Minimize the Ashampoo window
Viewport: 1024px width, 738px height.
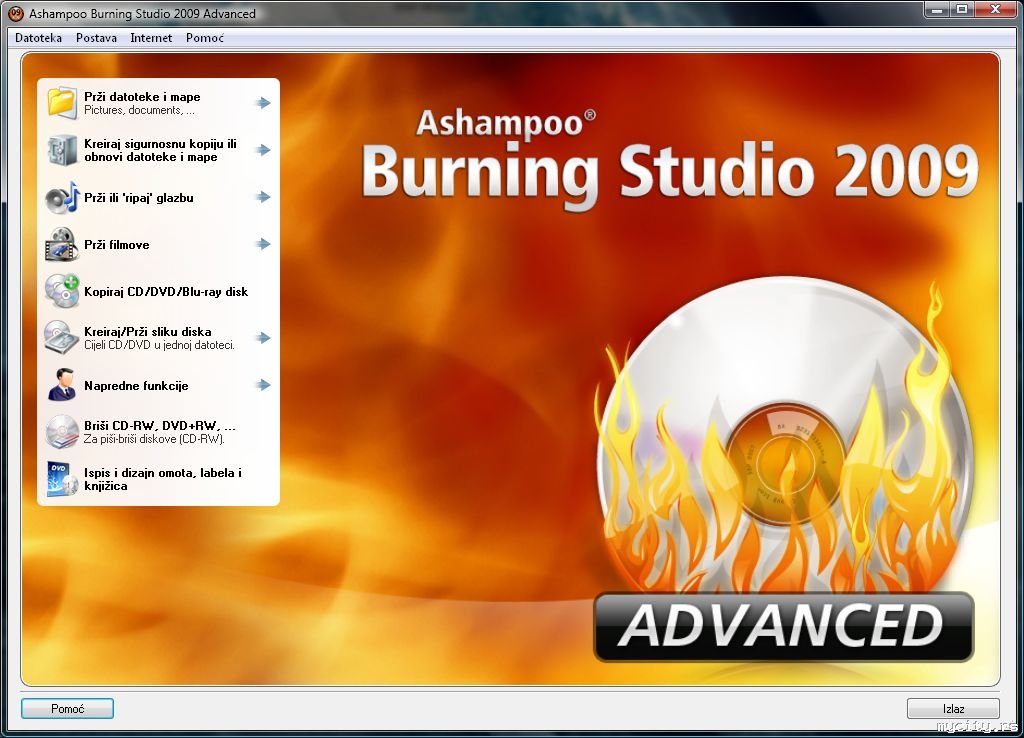point(938,9)
